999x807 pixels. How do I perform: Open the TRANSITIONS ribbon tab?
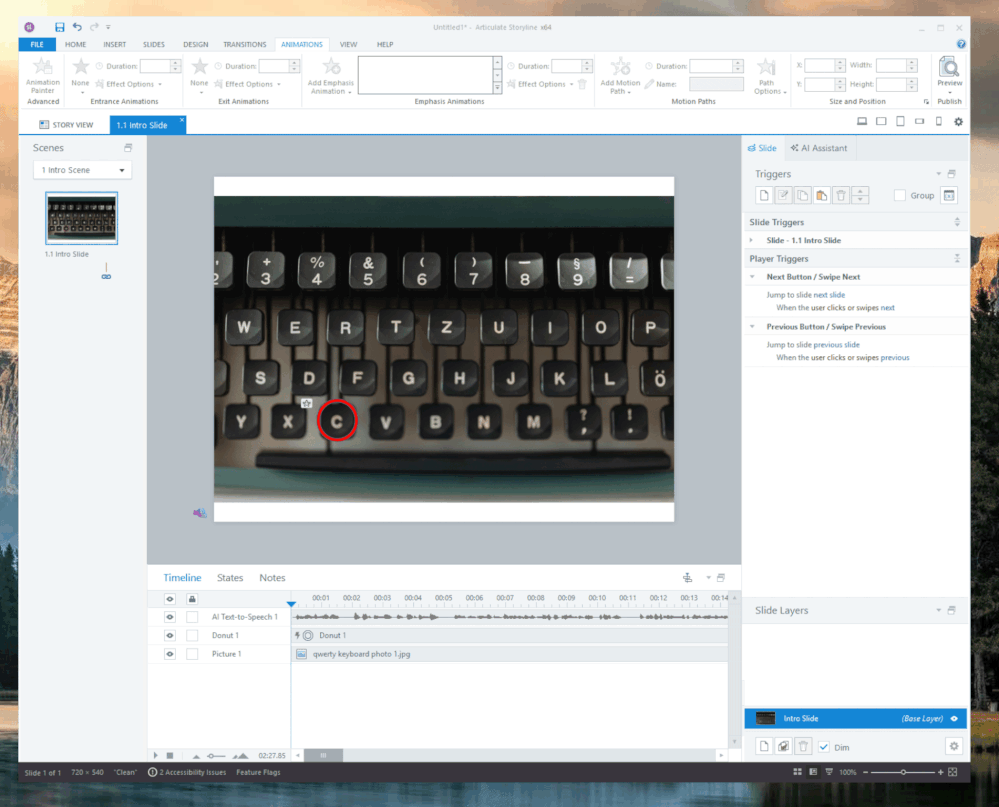pyautogui.click(x=244, y=44)
